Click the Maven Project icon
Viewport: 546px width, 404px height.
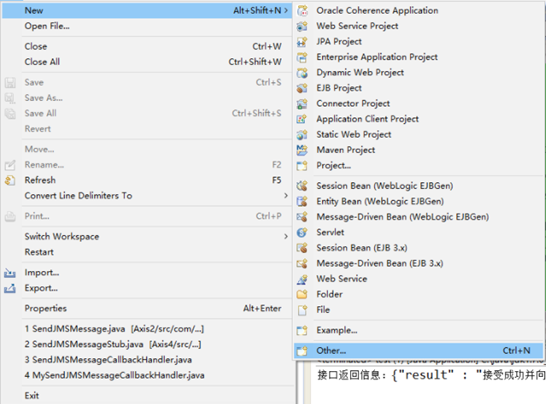[x=302, y=150]
